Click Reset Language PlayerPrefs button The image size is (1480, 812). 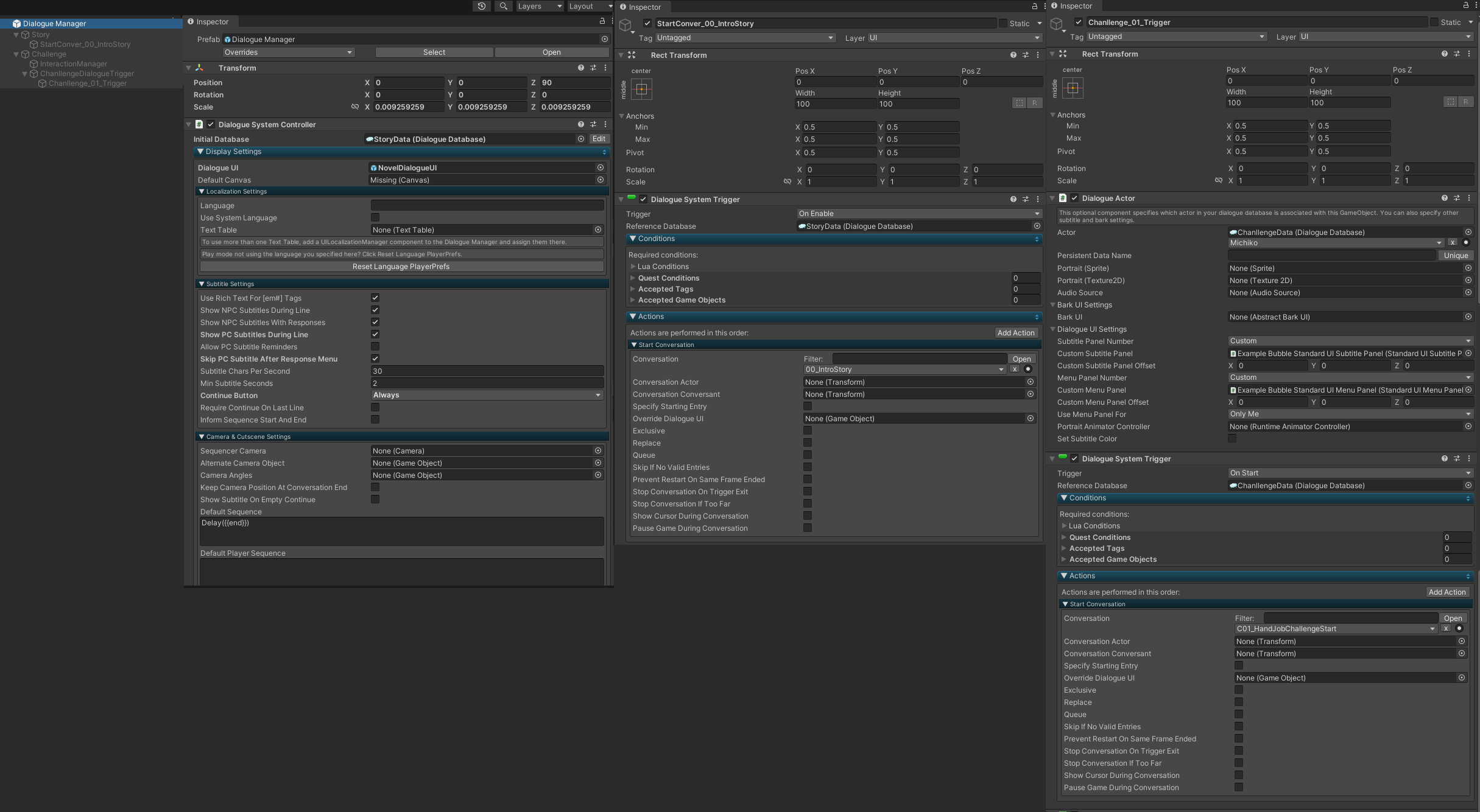(x=401, y=267)
